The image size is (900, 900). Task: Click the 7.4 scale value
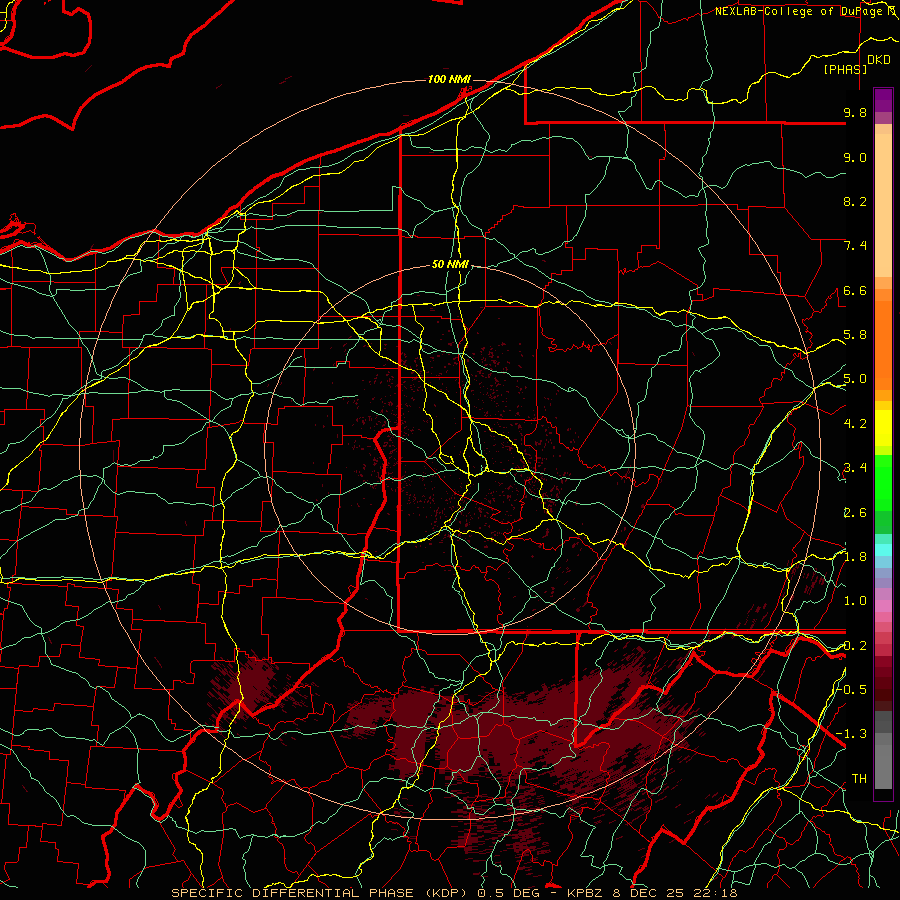click(x=855, y=246)
